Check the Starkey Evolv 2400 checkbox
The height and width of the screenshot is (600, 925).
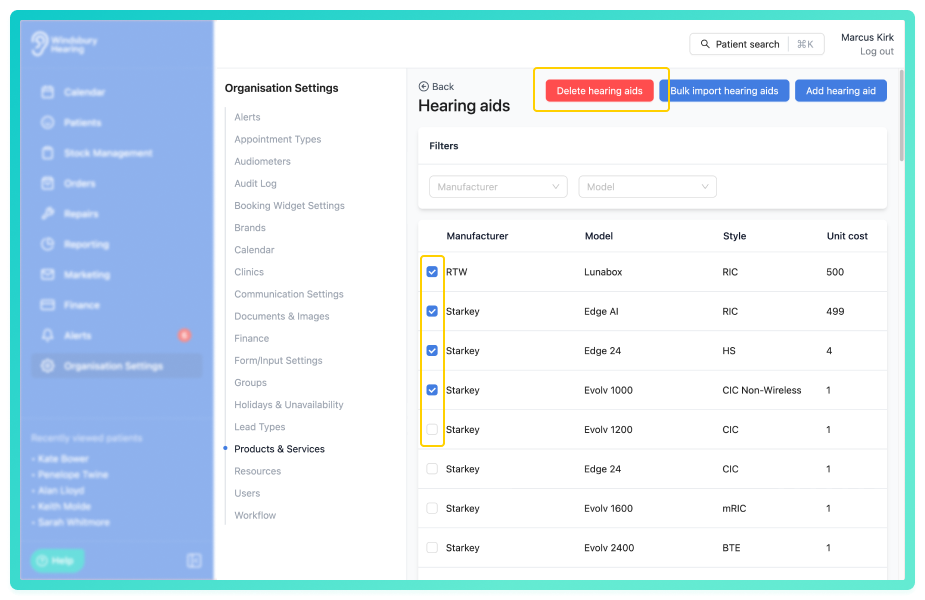click(x=432, y=547)
